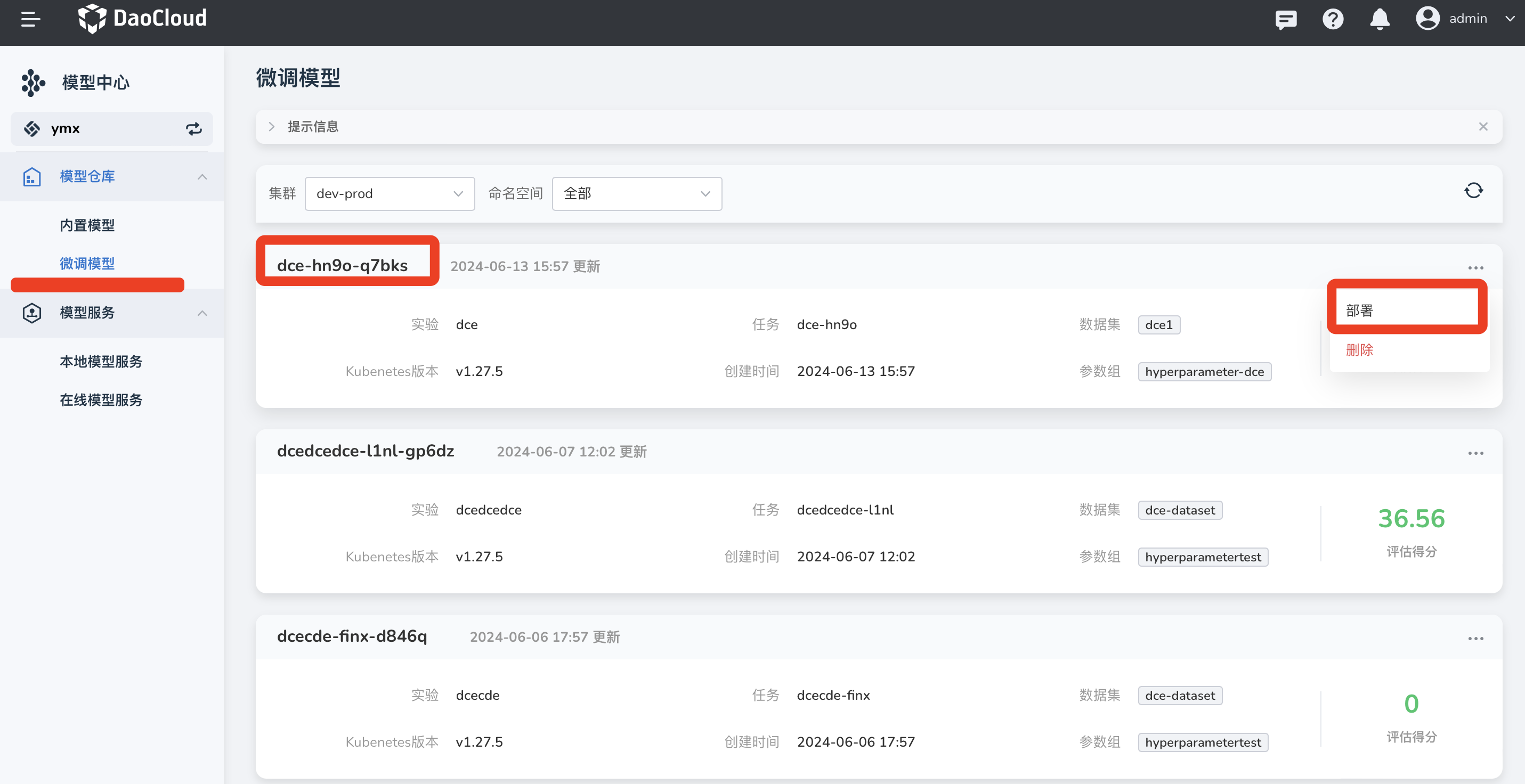Open more actions for dce-hn9o-q7bks
The width and height of the screenshot is (1525, 784).
pos(1475,267)
